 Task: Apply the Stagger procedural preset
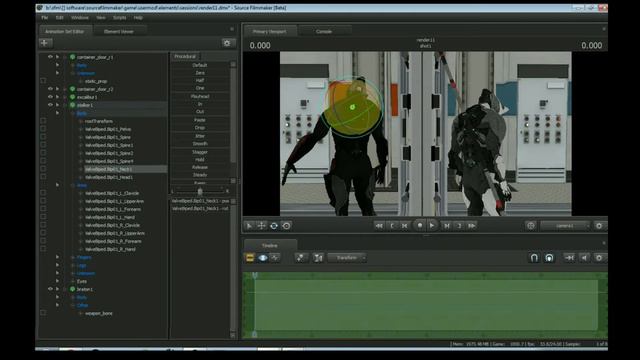[x=200, y=152]
